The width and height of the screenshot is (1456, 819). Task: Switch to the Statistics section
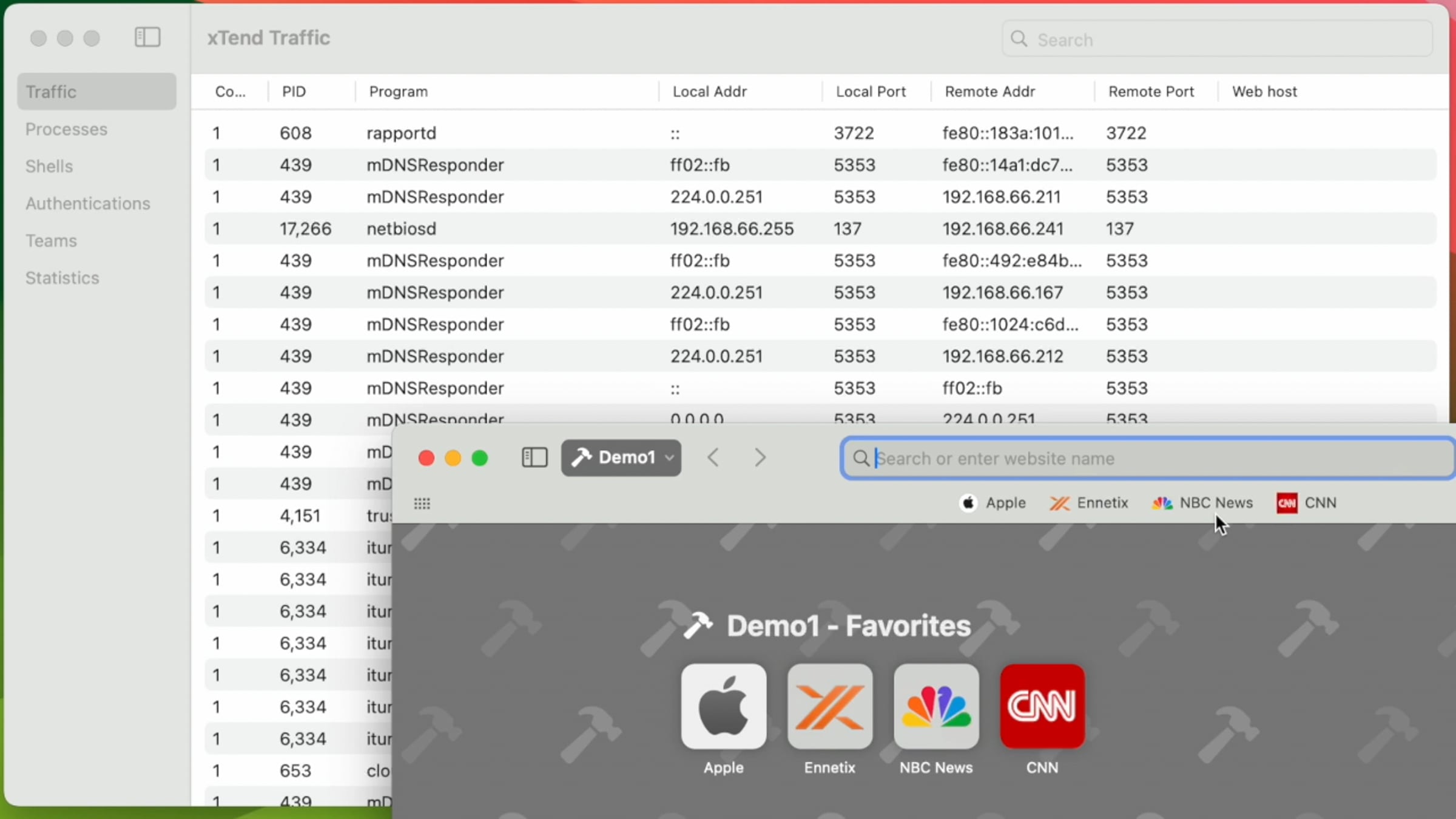pyautogui.click(x=62, y=278)
